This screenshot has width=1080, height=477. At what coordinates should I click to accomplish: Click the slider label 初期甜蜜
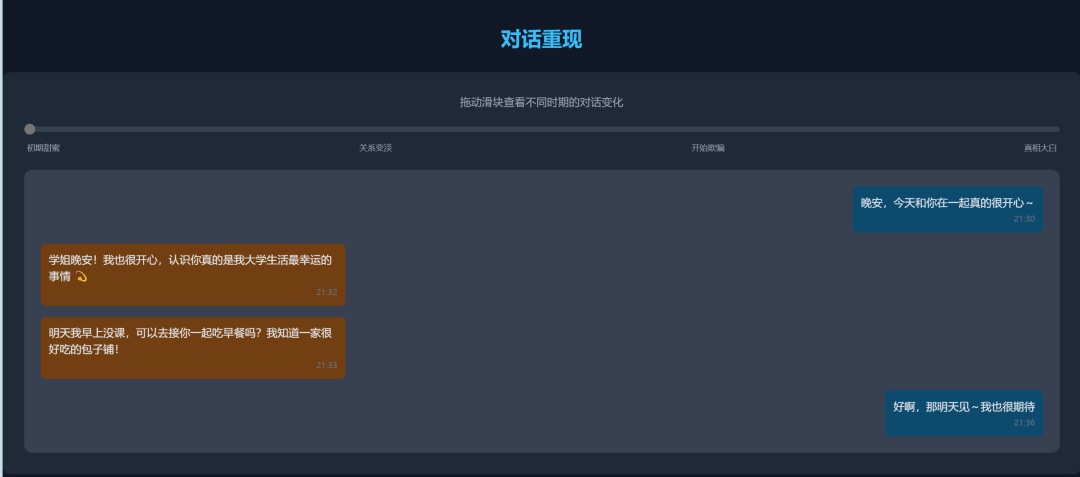point(43,148)
